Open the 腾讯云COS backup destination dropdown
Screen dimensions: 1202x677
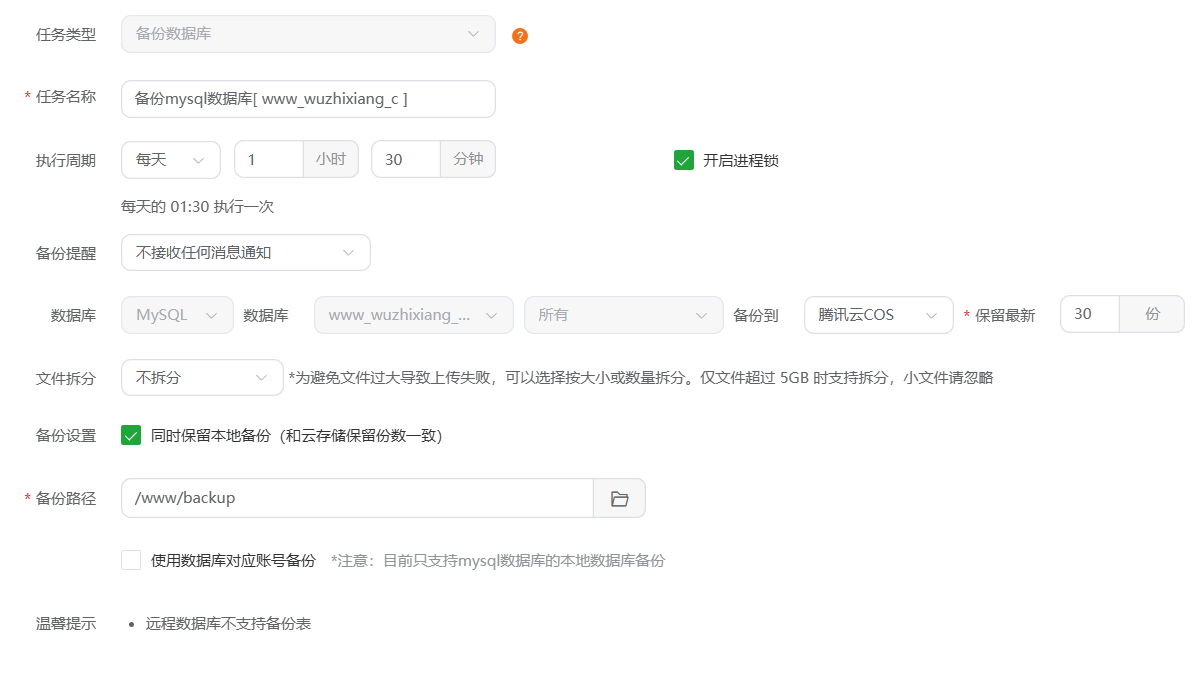pyautogui.click(x=878, y=314)
